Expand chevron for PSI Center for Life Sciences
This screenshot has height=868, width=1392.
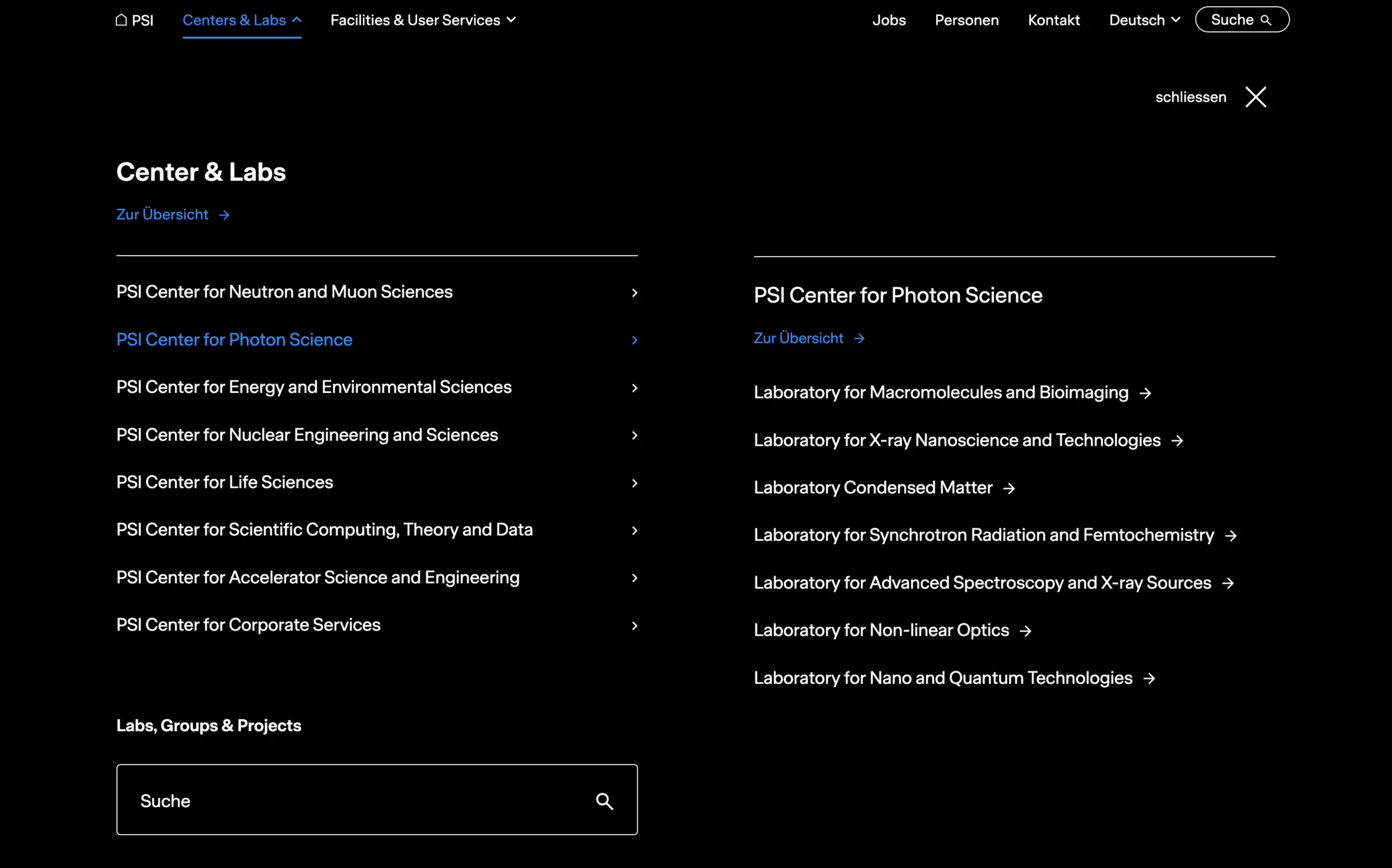coord(634,483)
